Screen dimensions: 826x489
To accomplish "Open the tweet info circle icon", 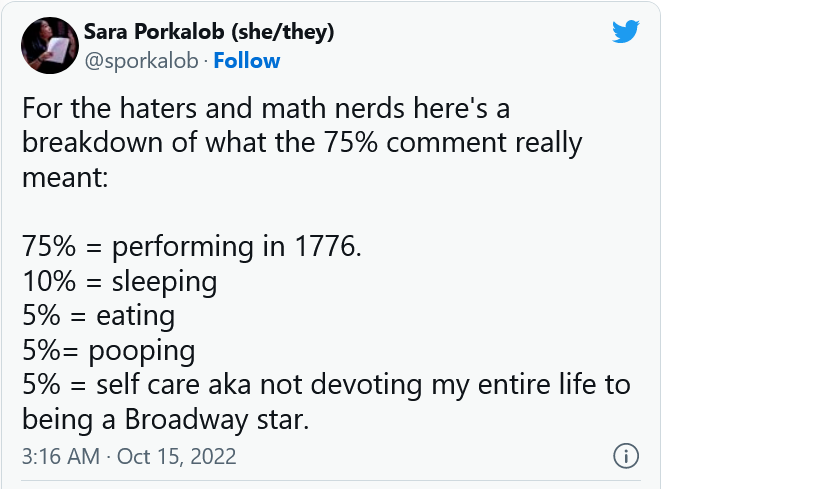I will pos(625,456).
